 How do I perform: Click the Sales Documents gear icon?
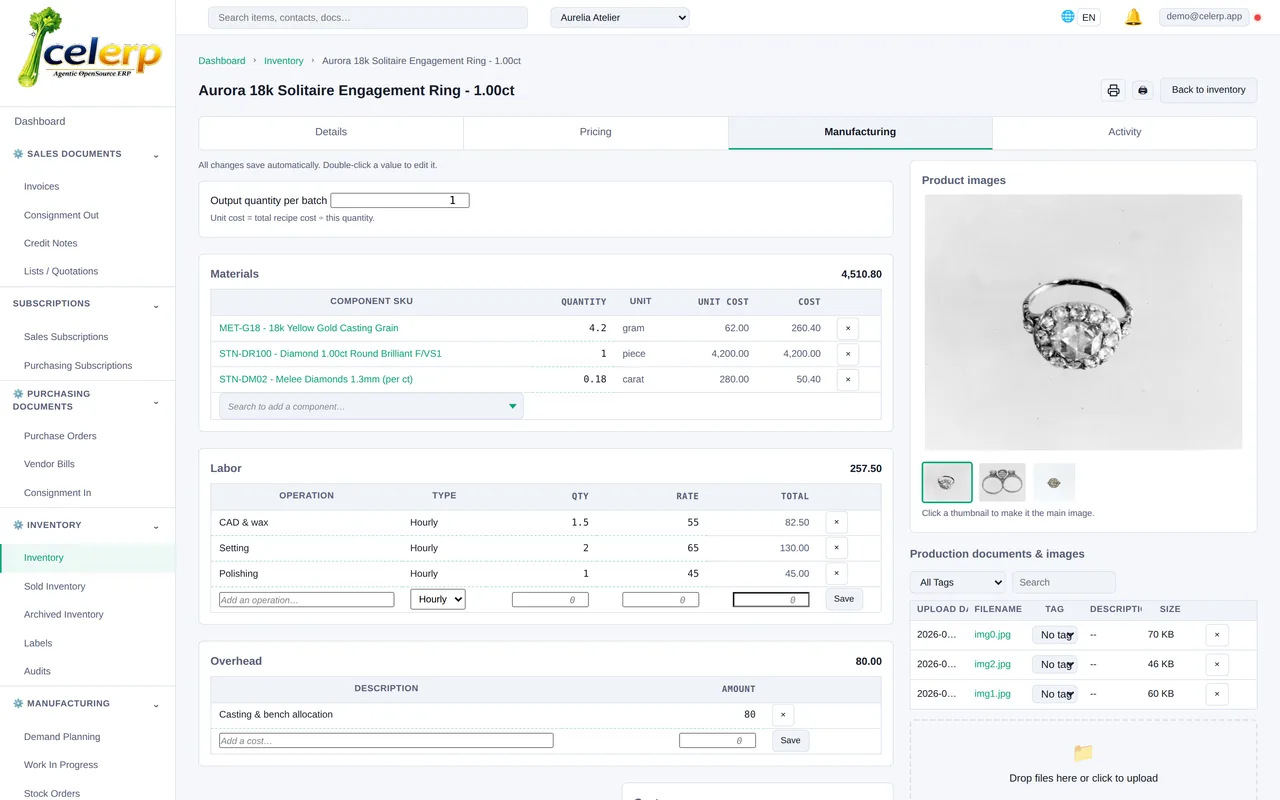tap(18, 154)
